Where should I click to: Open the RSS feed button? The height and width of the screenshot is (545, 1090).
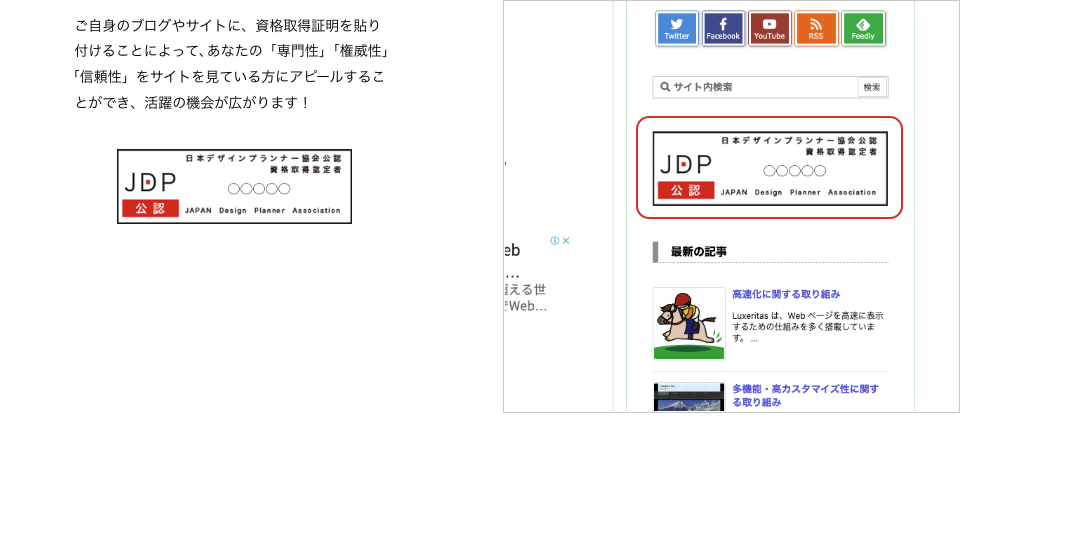tap(816, 29)
